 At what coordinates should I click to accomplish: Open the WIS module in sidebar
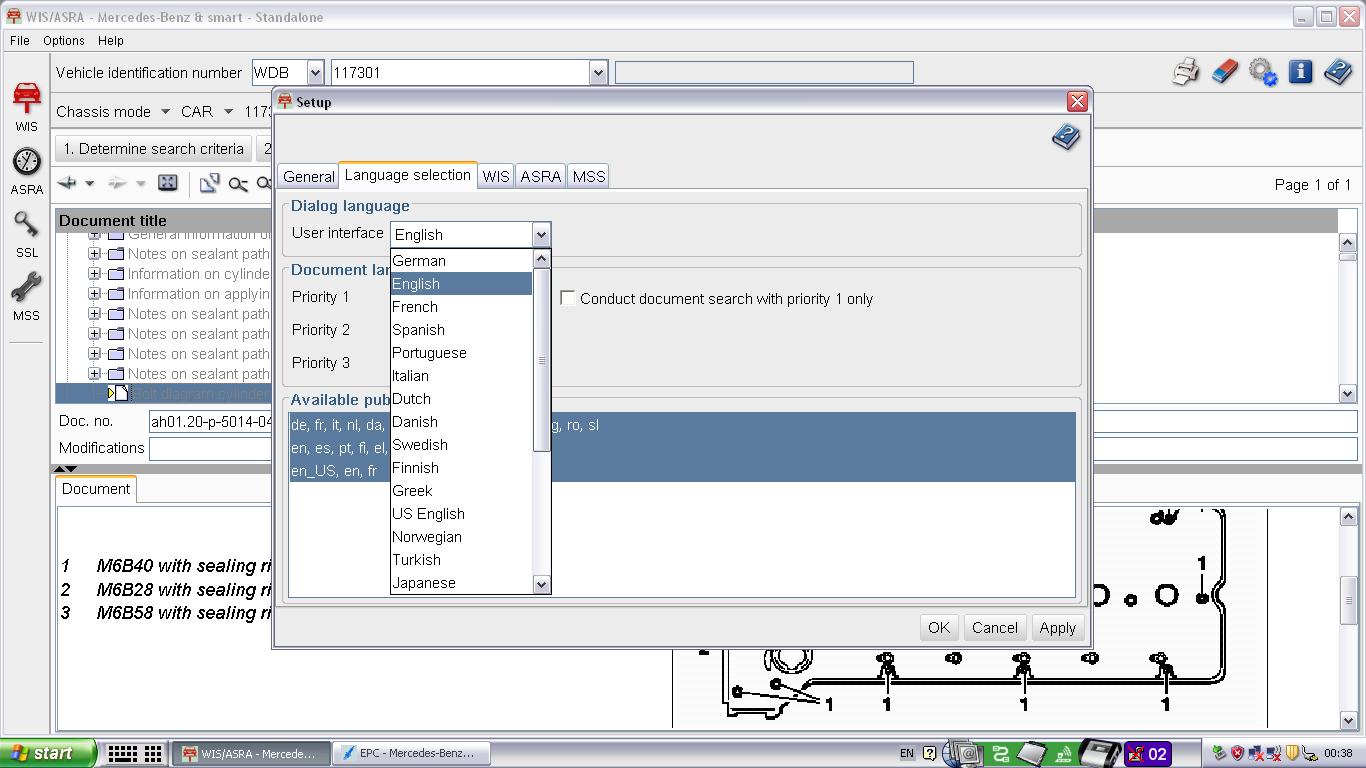tap(26, 106)
